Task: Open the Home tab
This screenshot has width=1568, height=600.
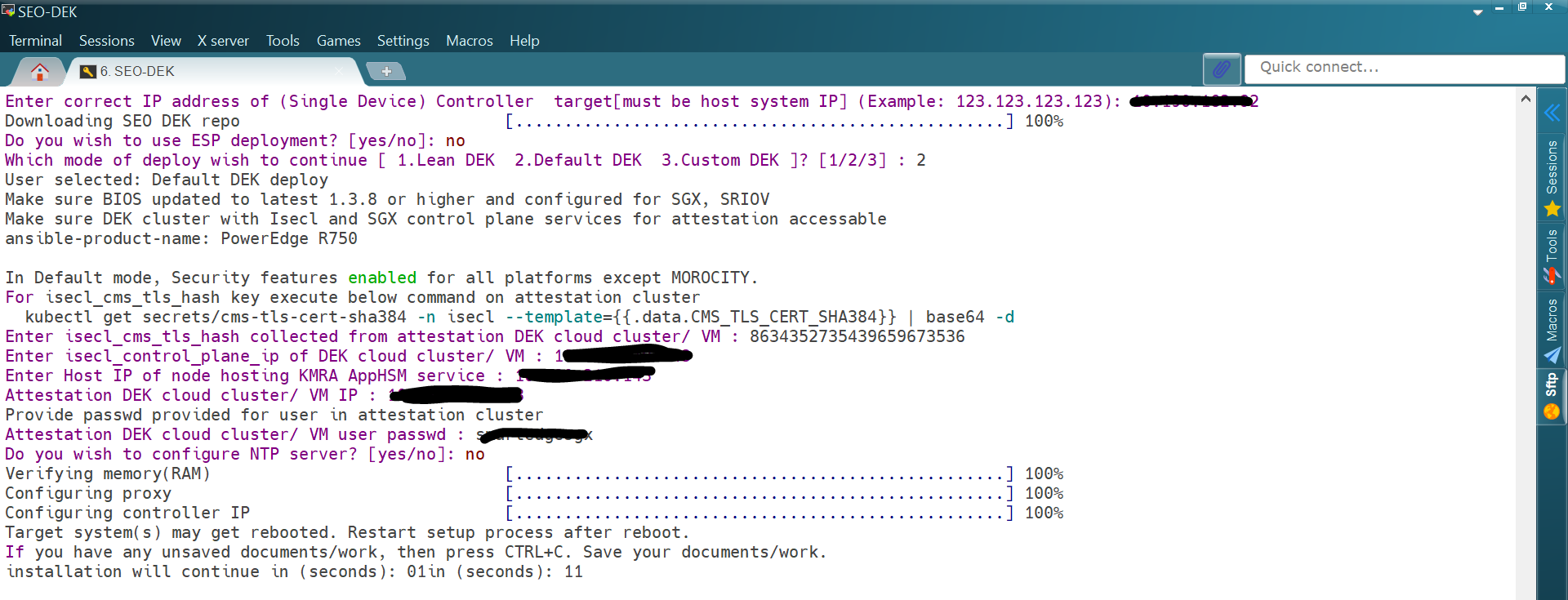Action: pos(39,72)
